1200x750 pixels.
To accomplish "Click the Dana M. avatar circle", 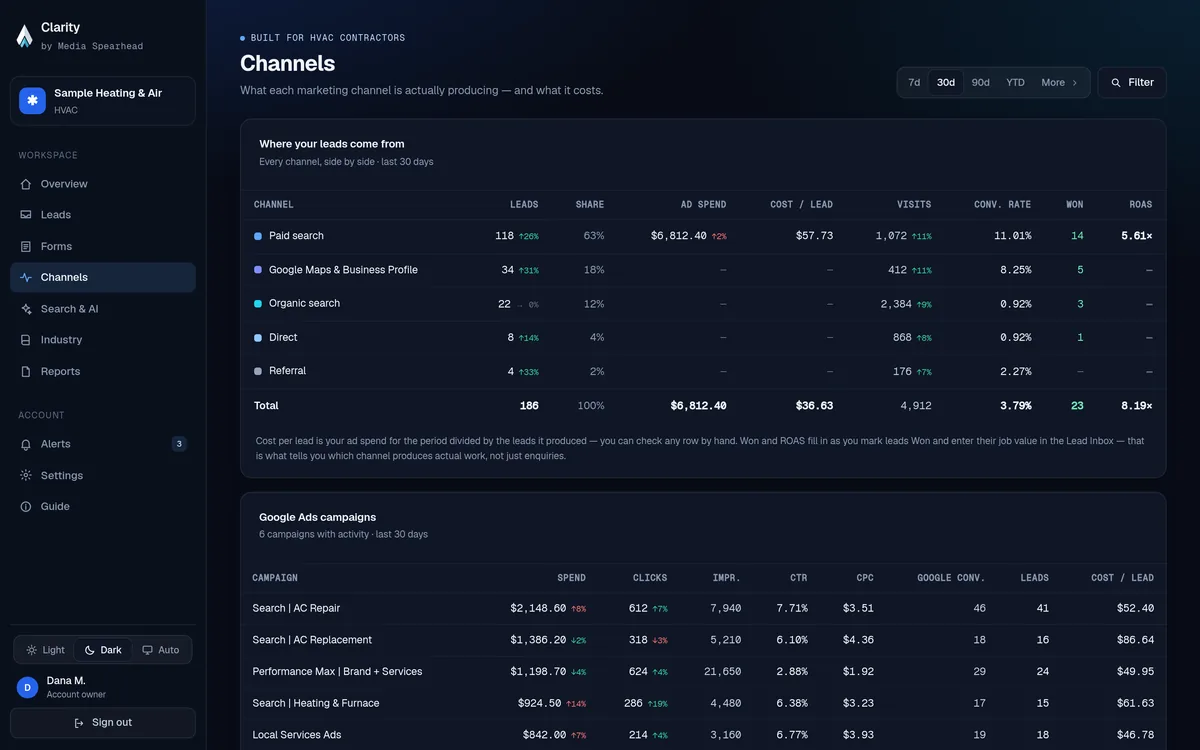I will 28,687.
